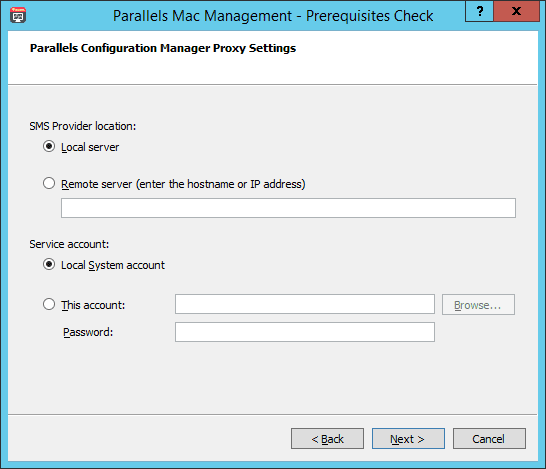The width and height of the screenshot is (546, 469).
Task: Choose the Remote server radio option
Action: point(49,183)
